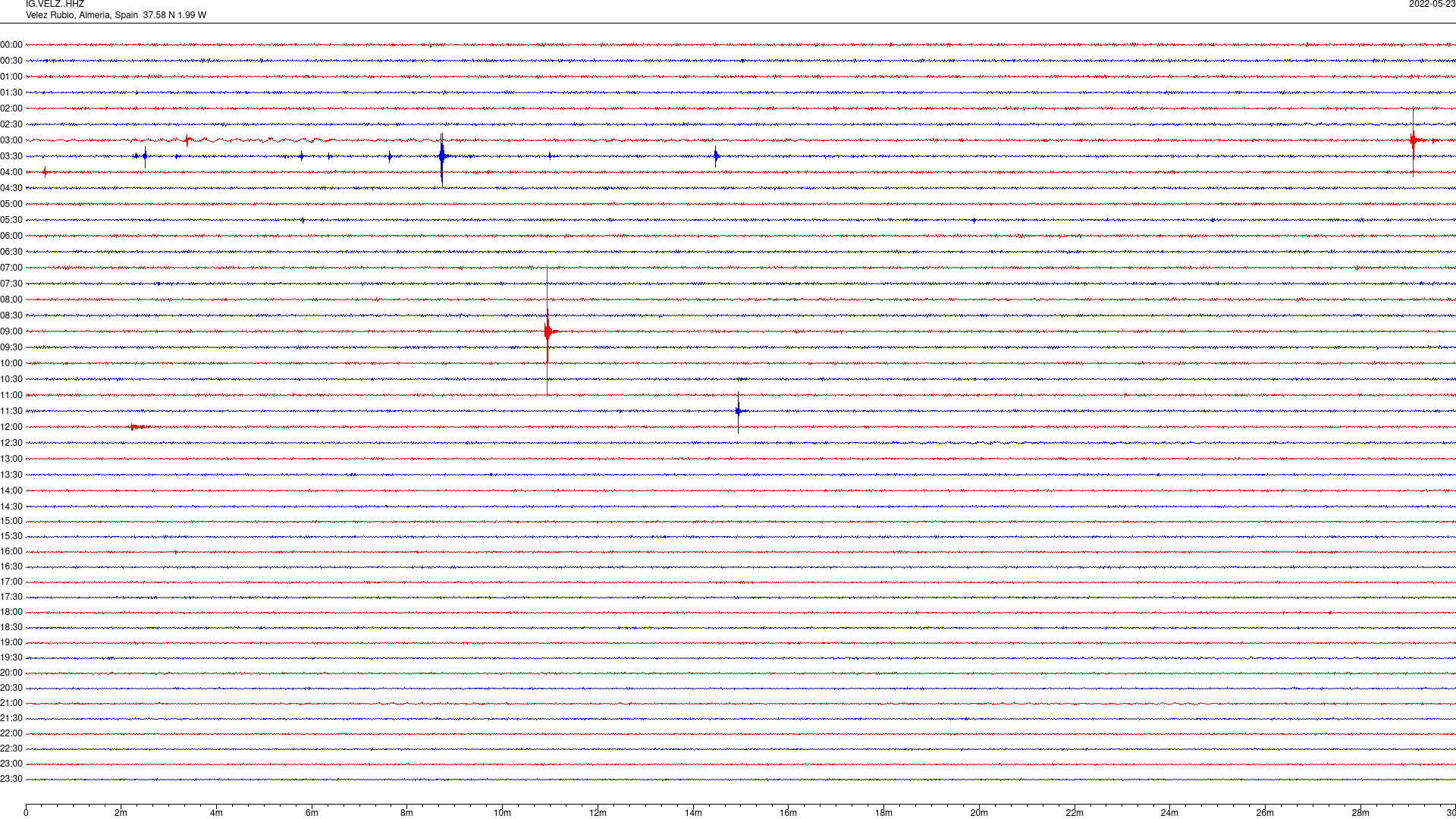Select the 03:00 time label
1456x819 pixels.
pos(11,140)
